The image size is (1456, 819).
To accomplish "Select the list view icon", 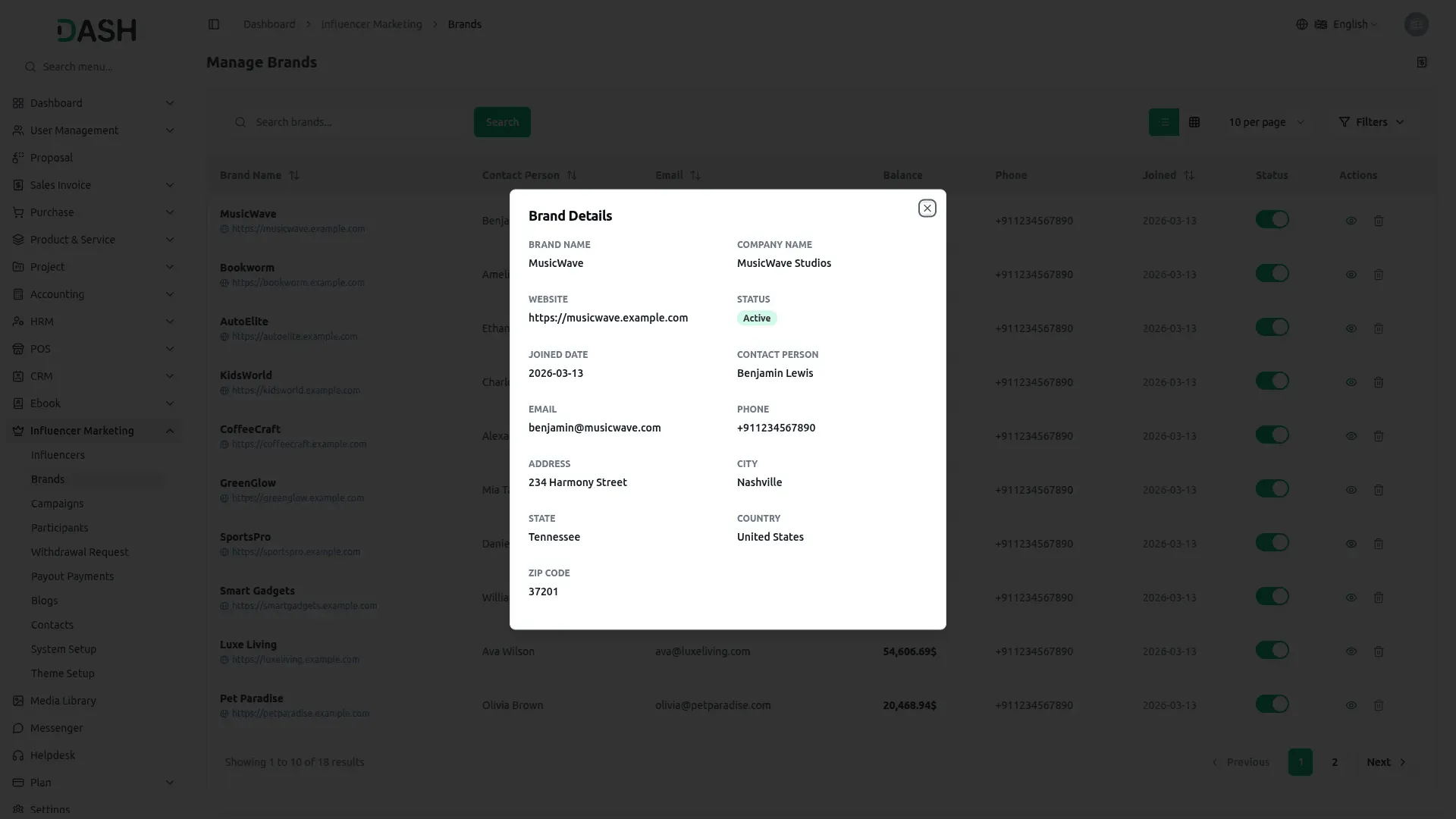I will click(1163, 122).
